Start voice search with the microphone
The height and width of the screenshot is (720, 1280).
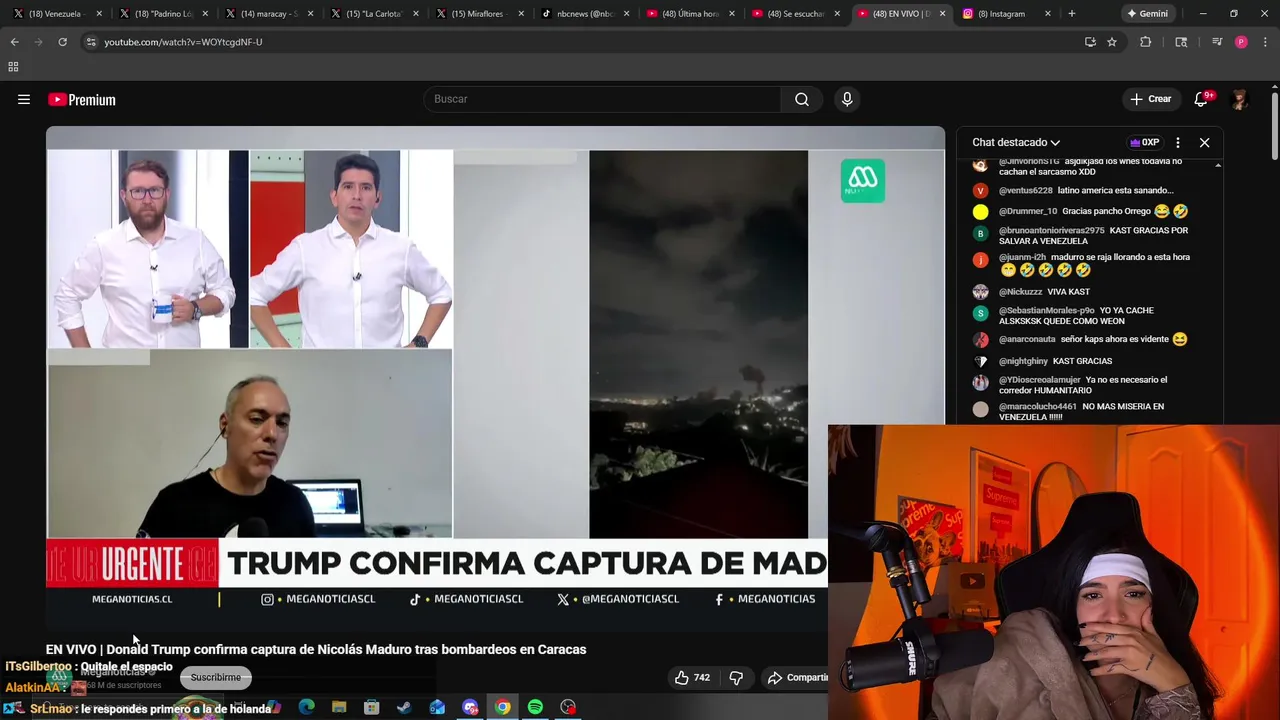click(847, 99)
